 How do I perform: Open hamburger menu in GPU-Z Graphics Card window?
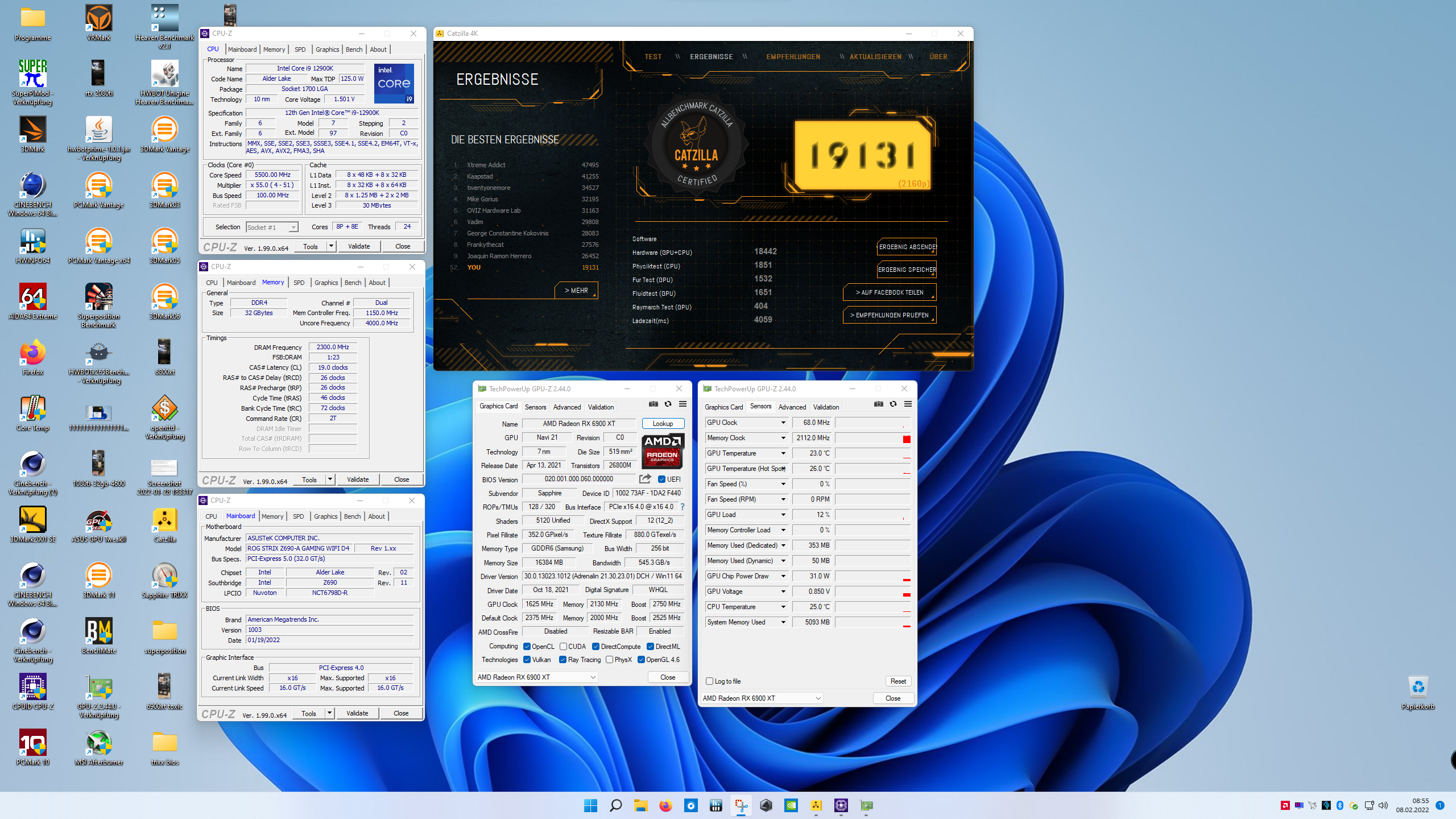pos(683,404)
